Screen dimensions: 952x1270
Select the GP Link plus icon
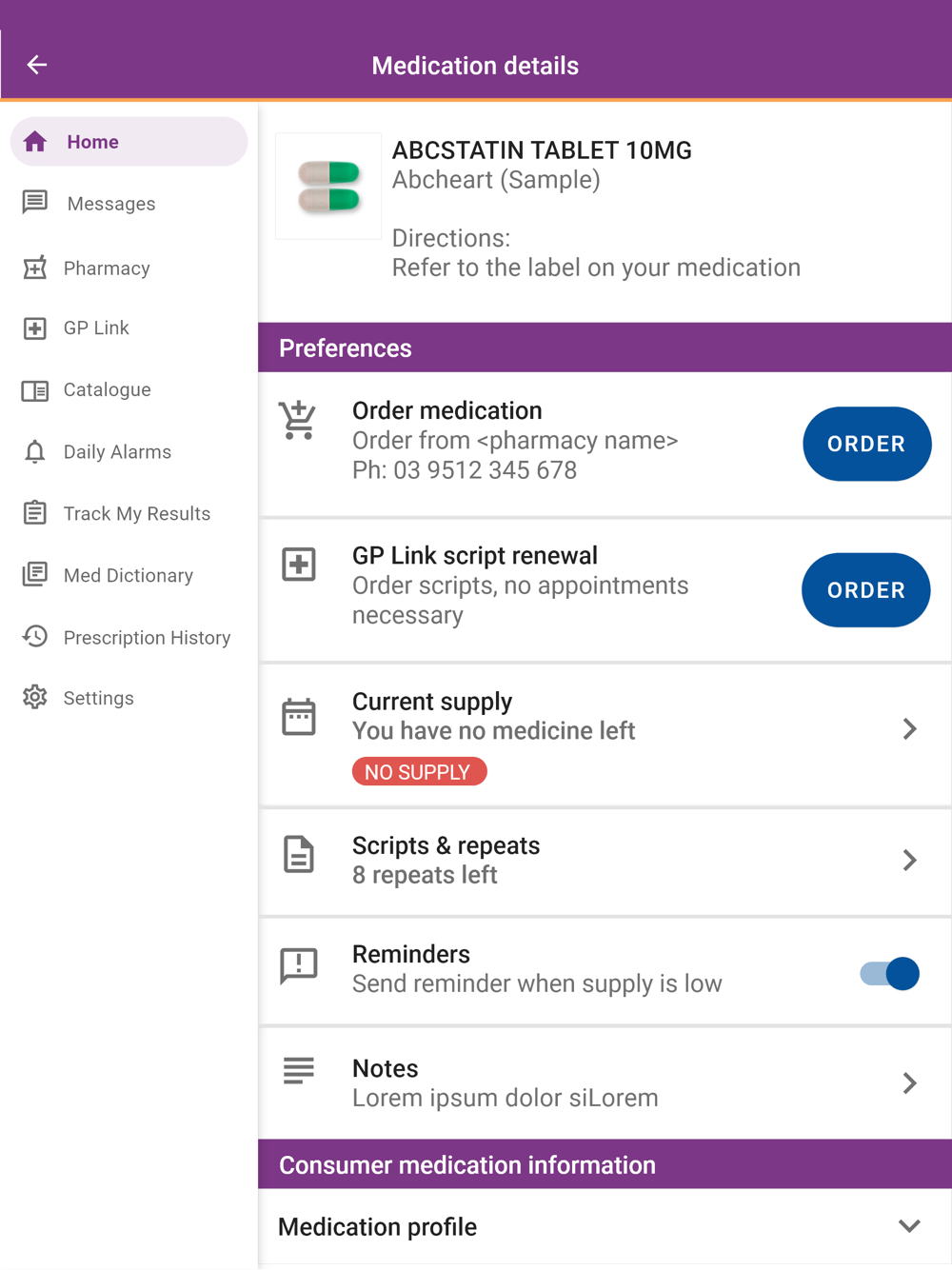click(35, 328)
